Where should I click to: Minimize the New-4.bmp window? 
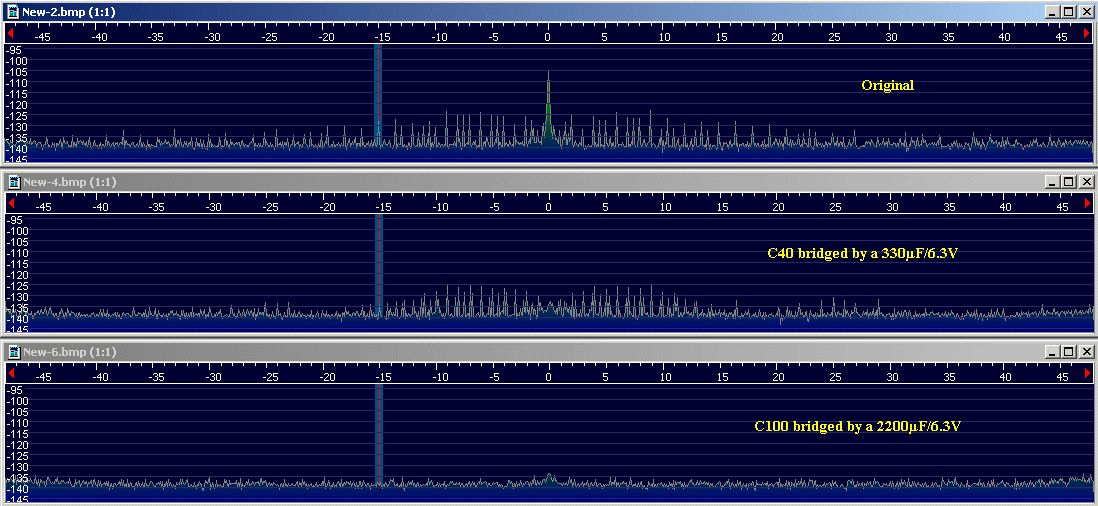tap(1052, 182)
